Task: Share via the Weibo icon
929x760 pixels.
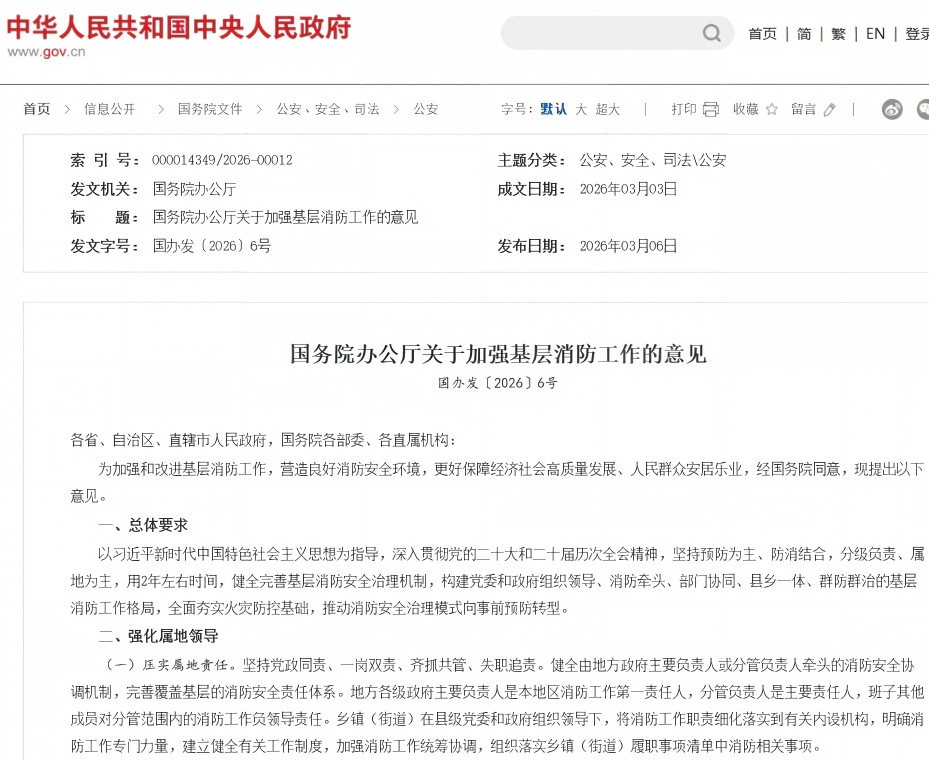Action: click(x=892, y=109)
